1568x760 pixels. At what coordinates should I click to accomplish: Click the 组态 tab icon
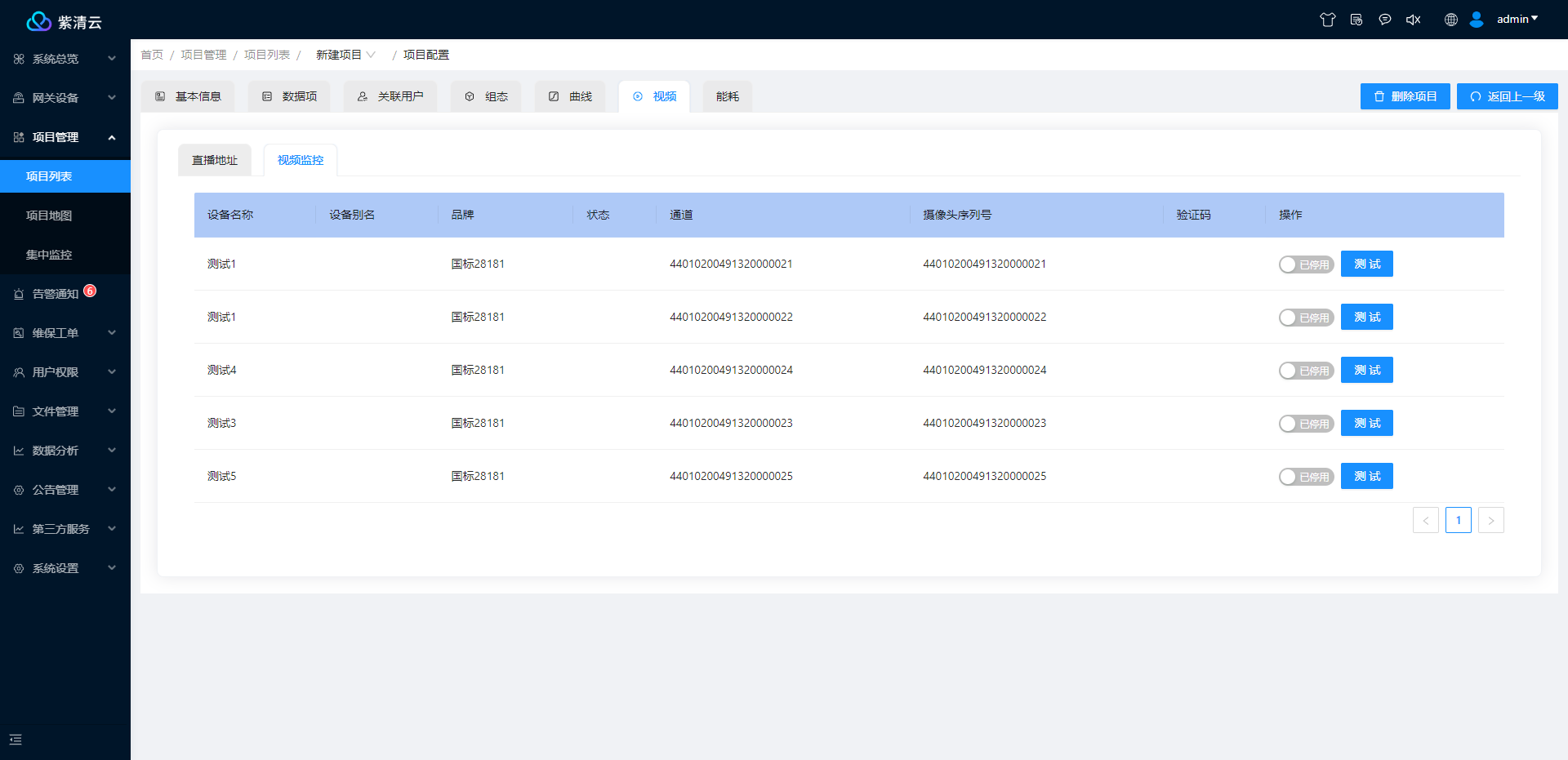470,96
